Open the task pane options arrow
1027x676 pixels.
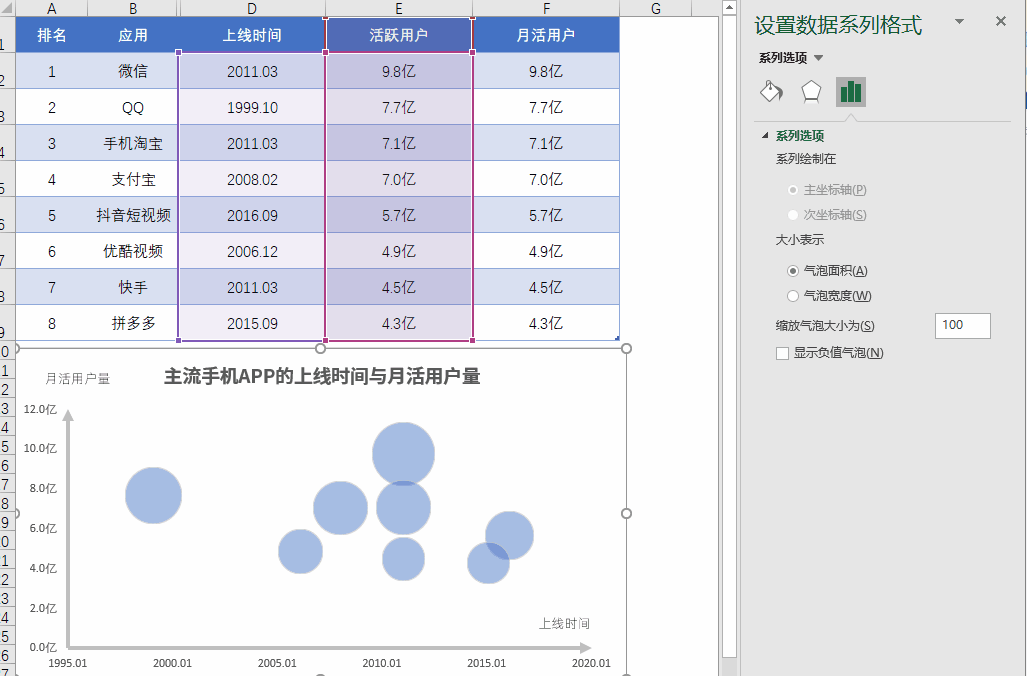[960, 22]
